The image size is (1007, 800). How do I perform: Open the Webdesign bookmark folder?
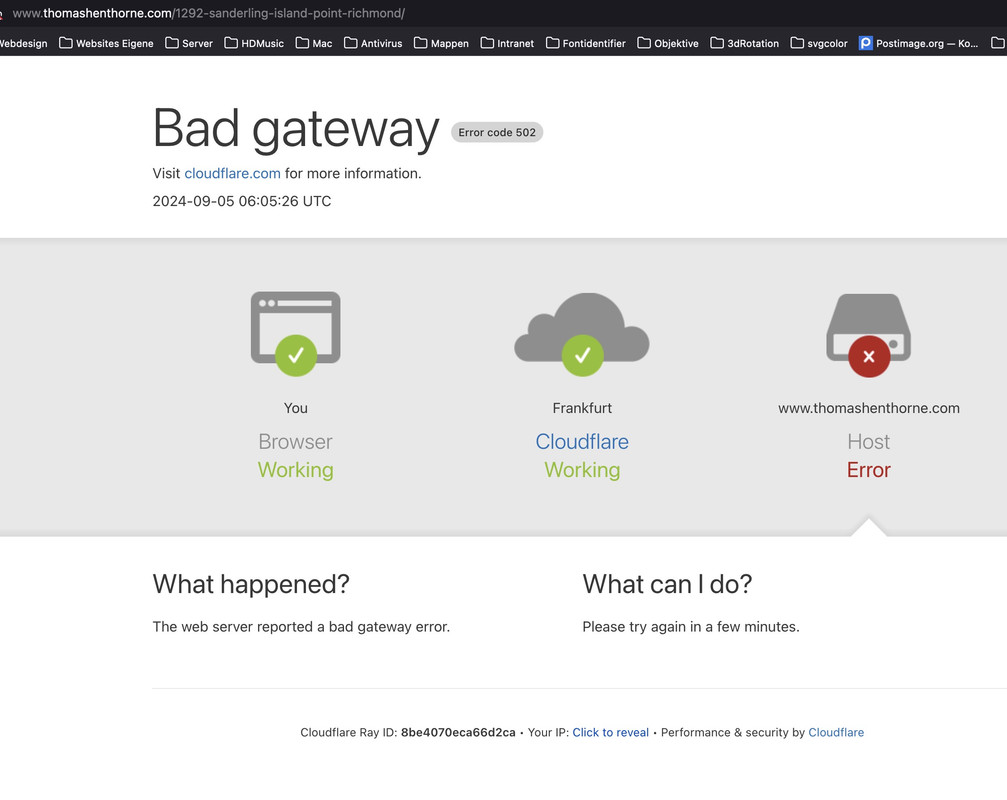(x=23, y=43)
